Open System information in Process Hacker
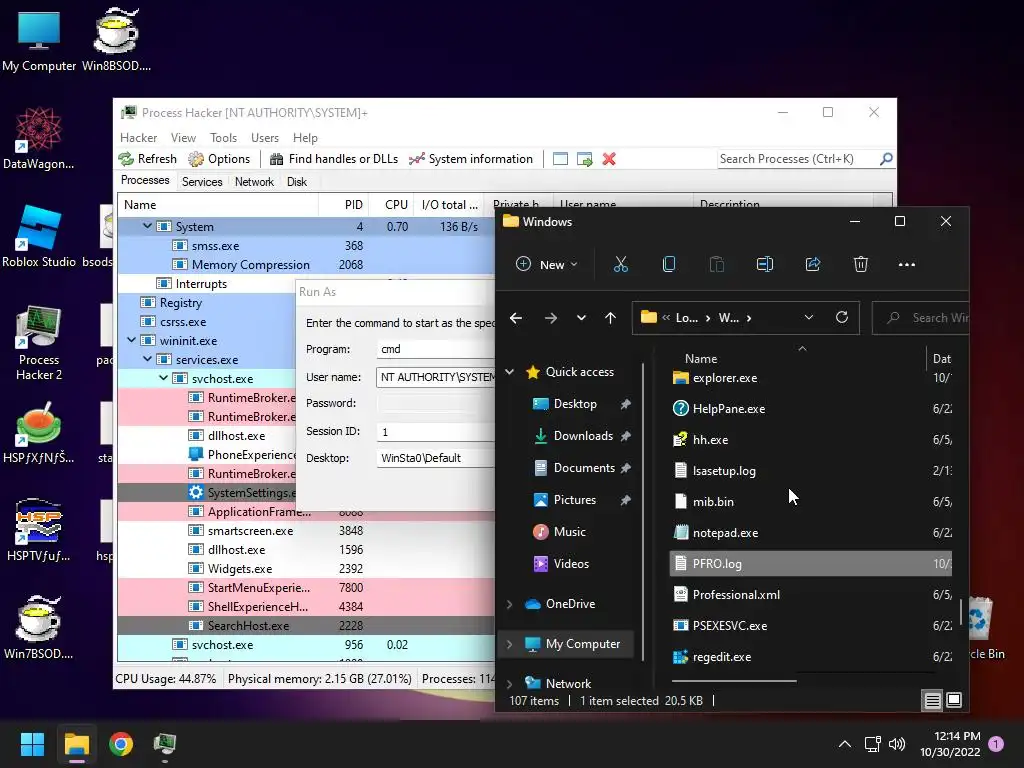Screen dimensions: 1024x768 (x=471, y=159)
